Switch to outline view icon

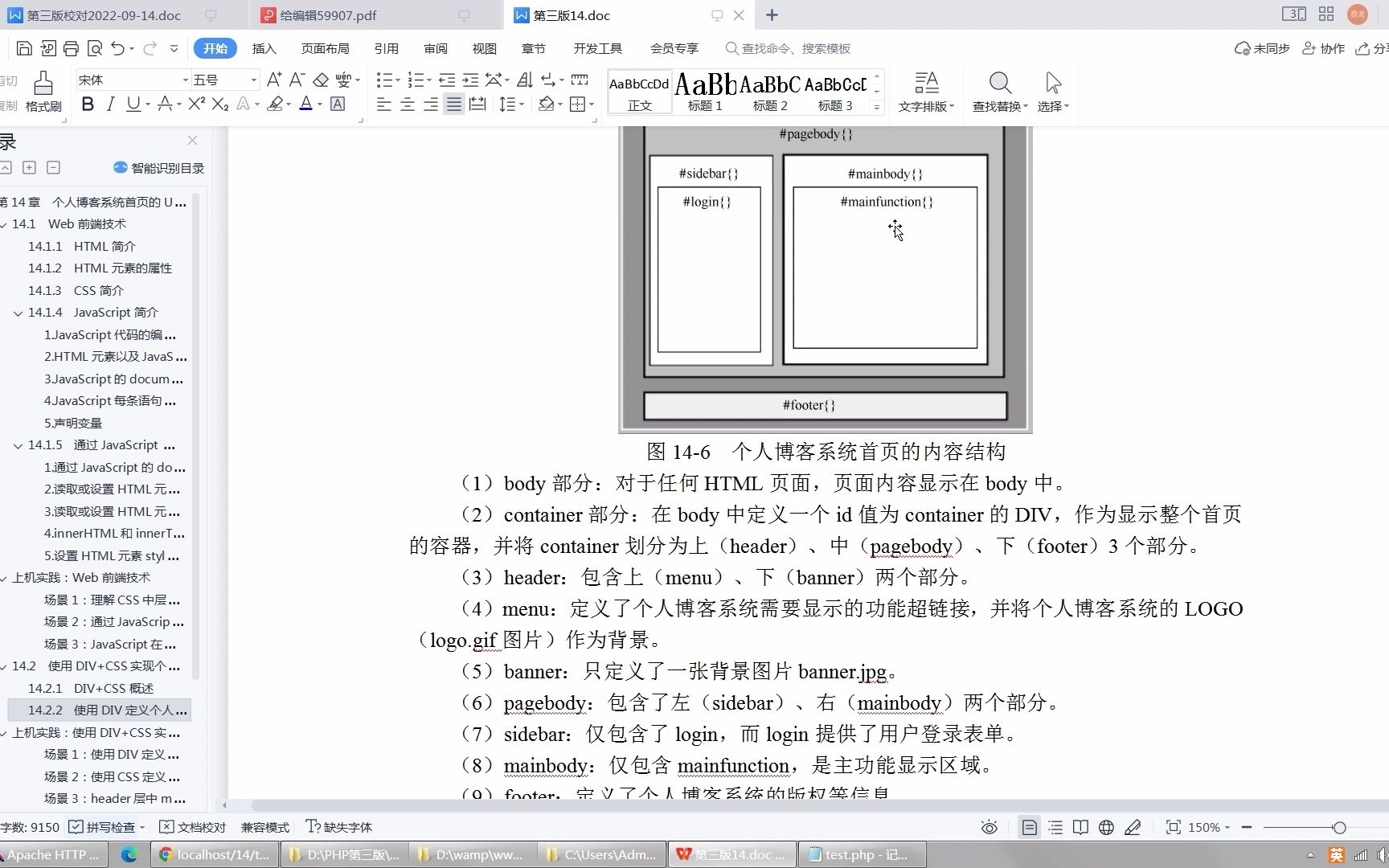coord(1055,827)
